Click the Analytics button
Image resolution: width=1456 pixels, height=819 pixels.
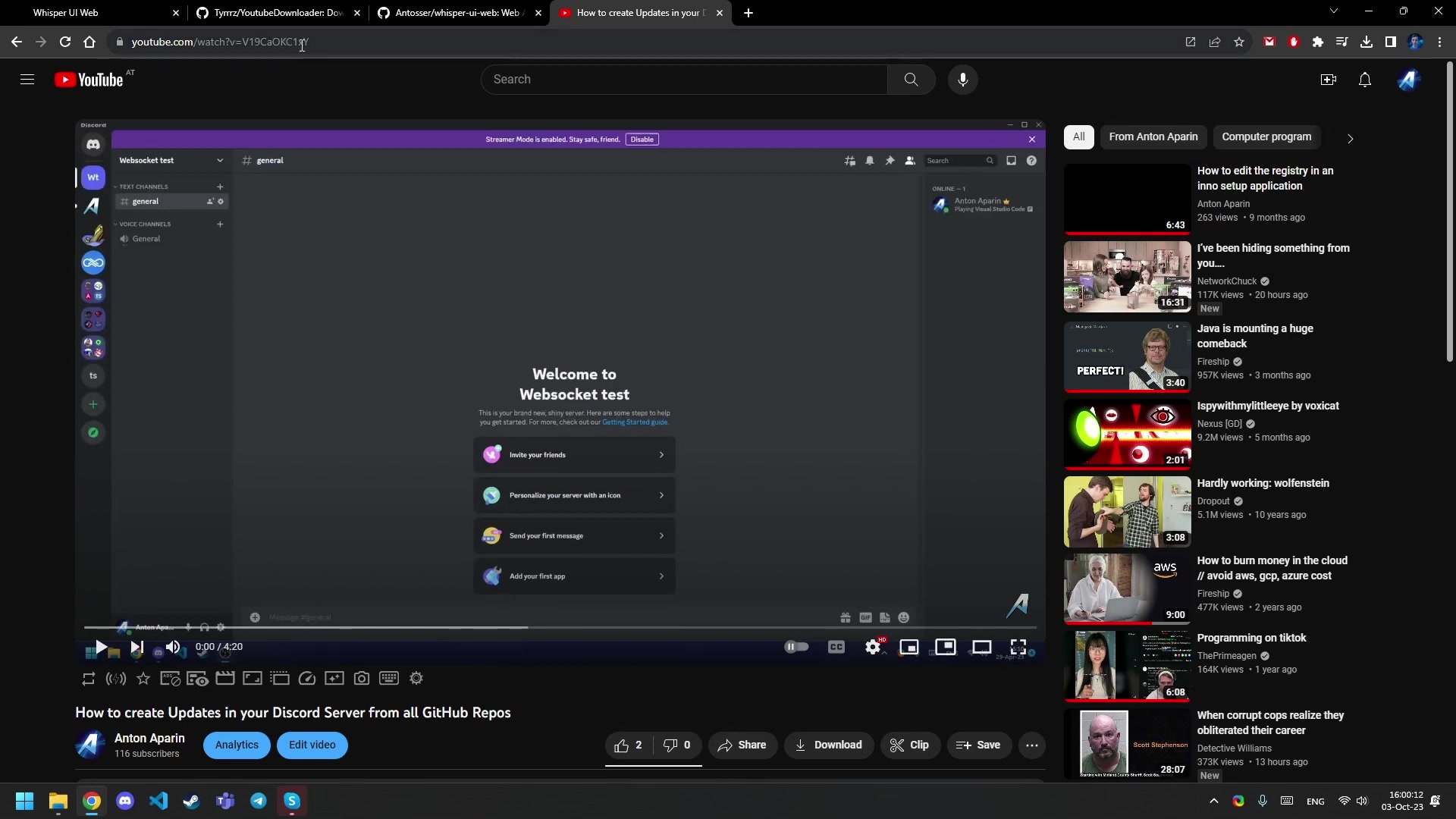(236, 745)
